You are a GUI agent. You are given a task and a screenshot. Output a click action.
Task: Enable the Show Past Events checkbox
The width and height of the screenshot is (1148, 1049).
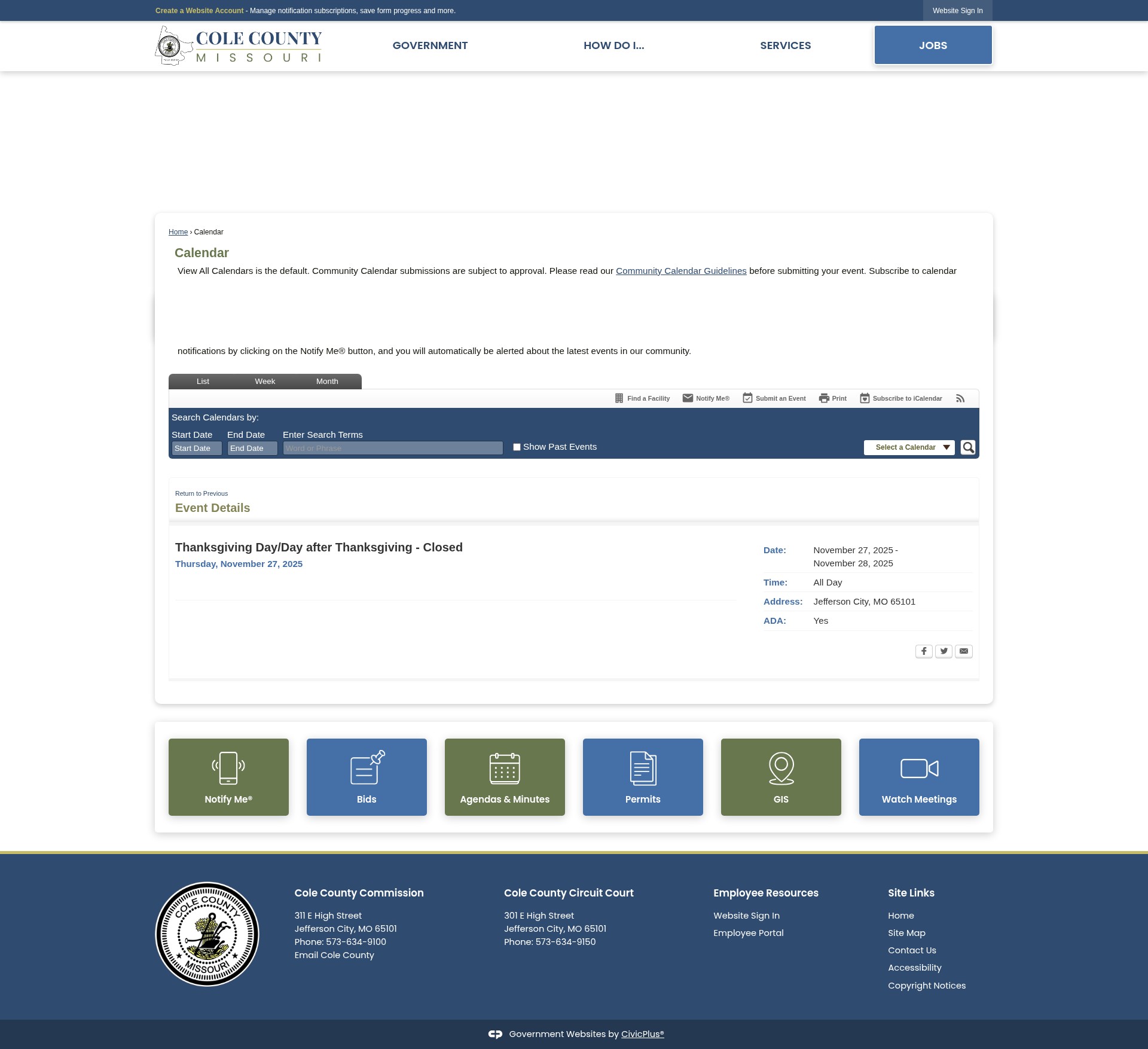[517, 447]
